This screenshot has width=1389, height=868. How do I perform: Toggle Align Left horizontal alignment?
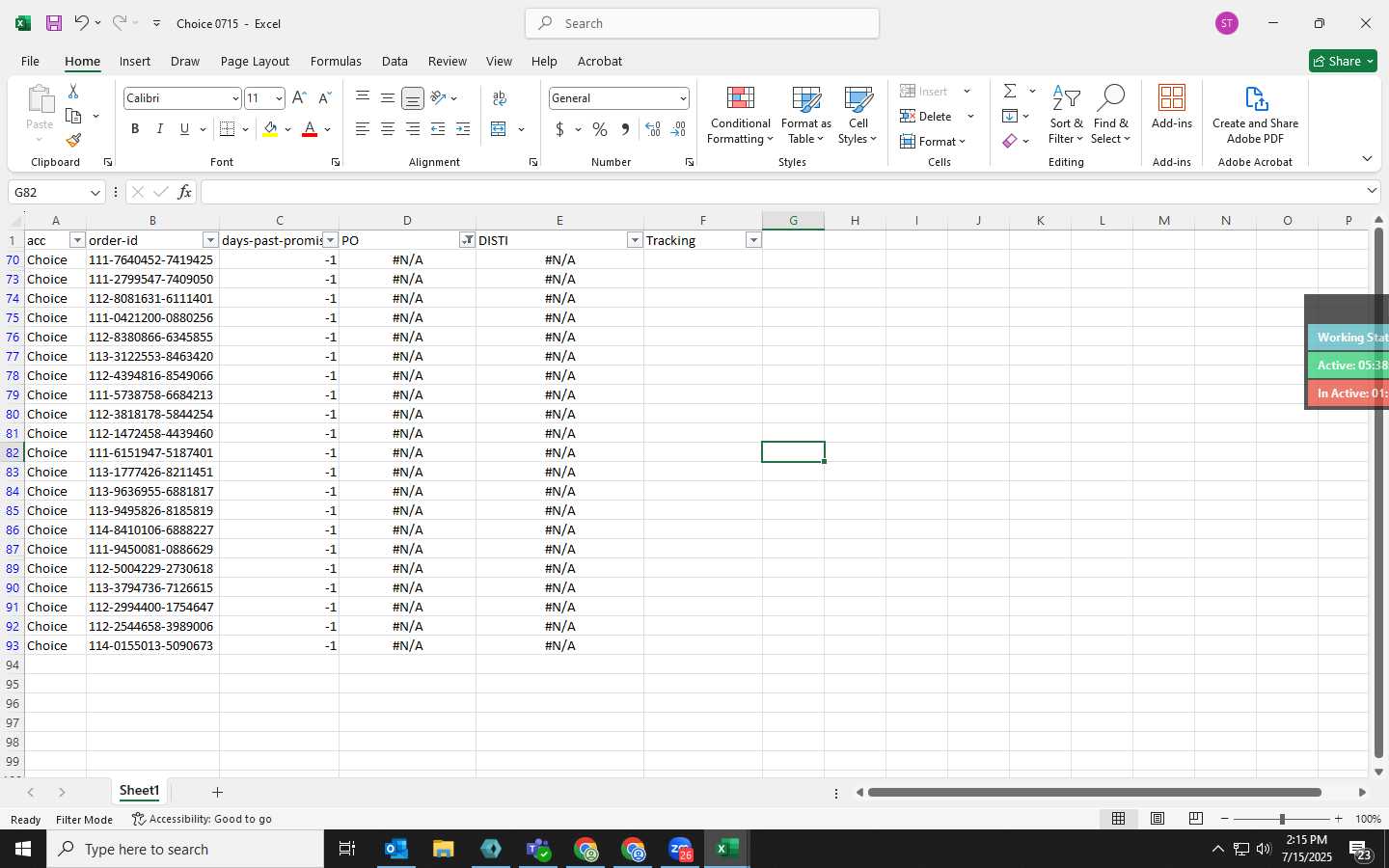(x=363, y=129)
